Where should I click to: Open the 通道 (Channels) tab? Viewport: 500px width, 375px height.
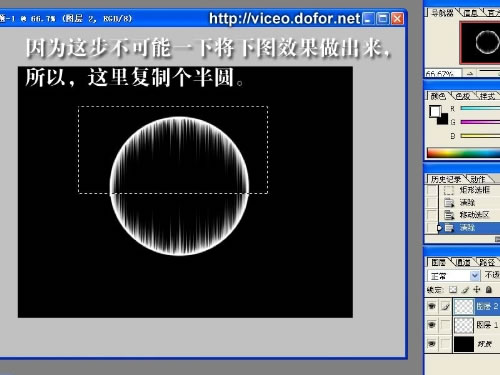[x=463, y=263]
